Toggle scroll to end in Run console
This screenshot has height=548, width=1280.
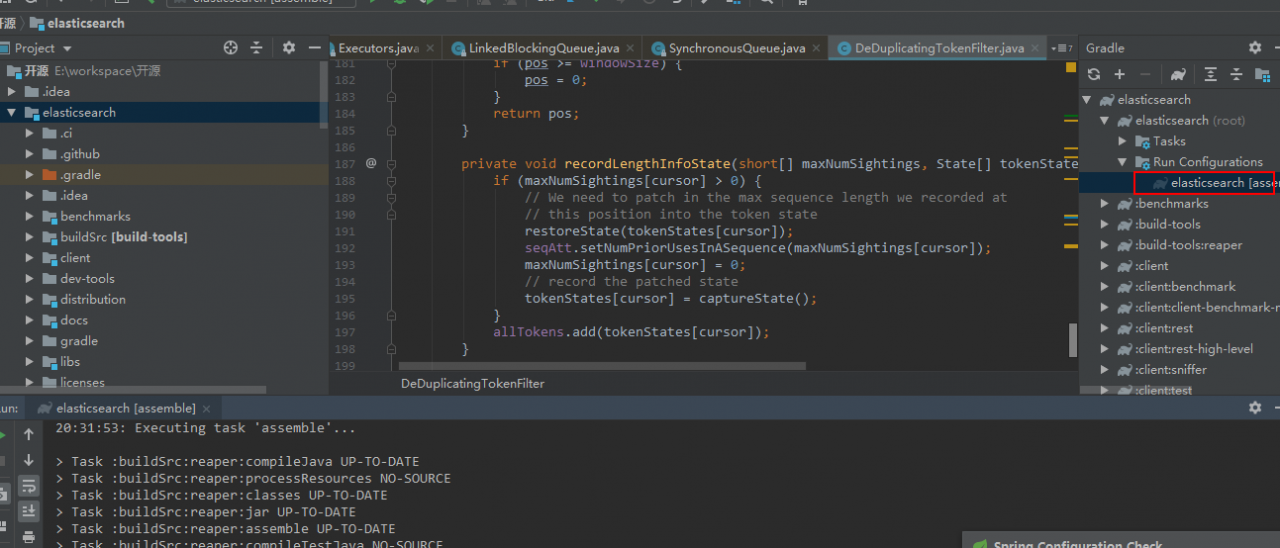point(29,511)
